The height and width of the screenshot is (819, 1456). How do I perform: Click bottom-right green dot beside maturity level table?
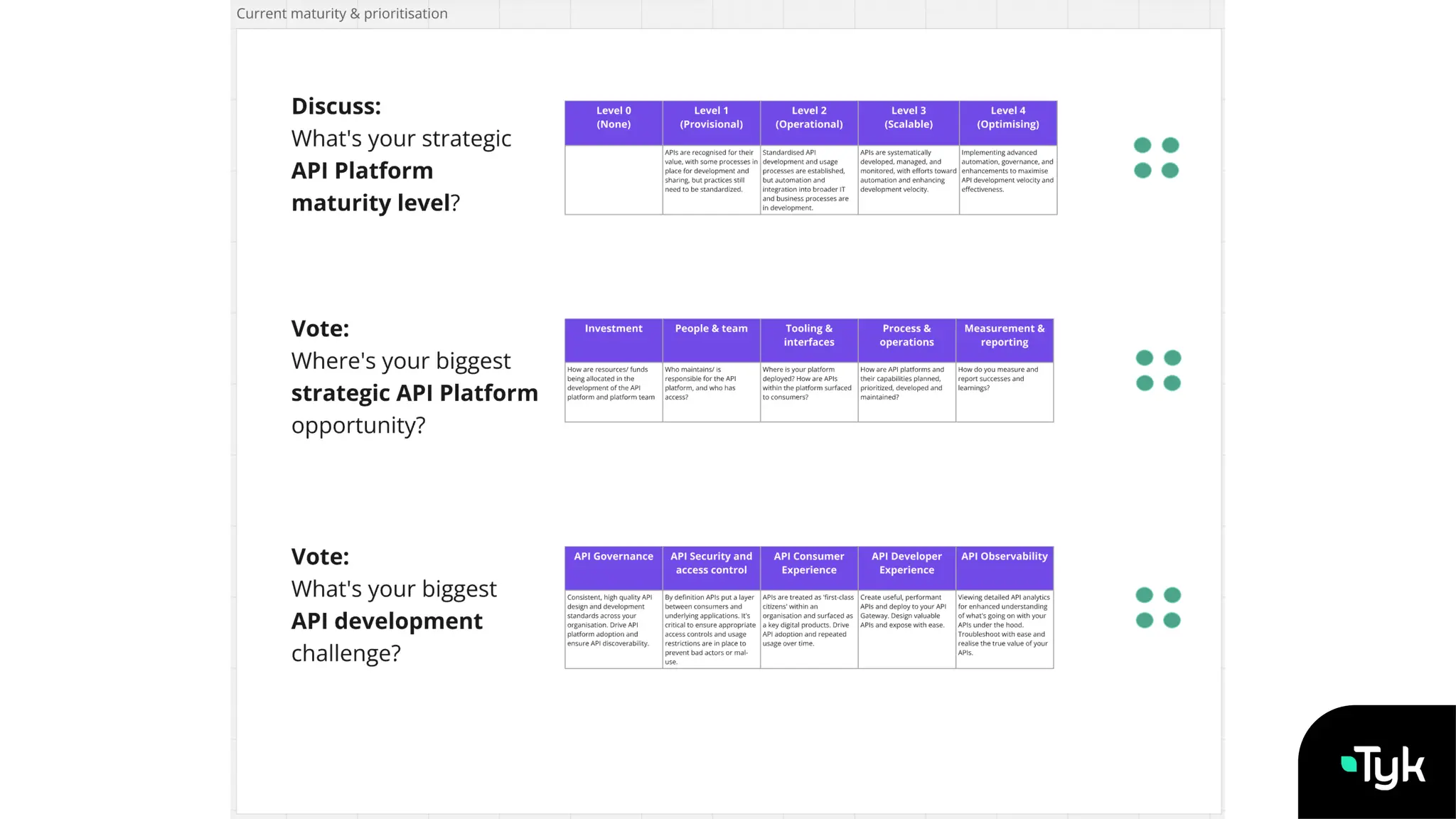tap(1170, 171)
